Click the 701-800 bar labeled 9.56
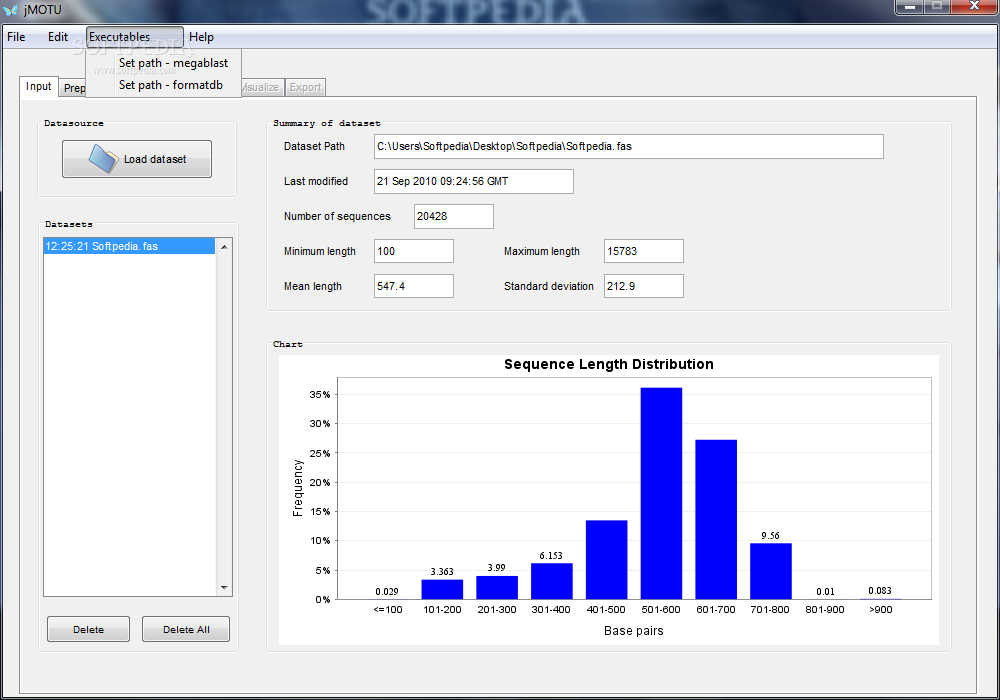The image size is (1000, 700). coord(770,571)
